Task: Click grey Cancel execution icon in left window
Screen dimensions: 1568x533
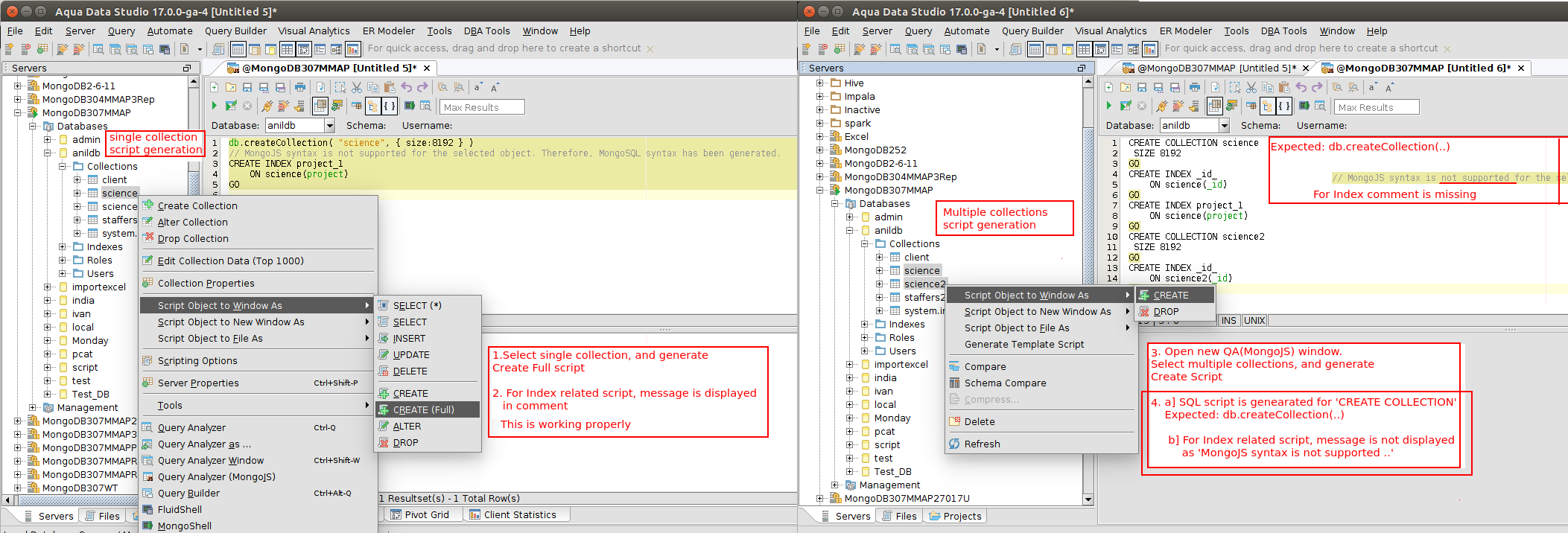Action: [x=247, y=106]
